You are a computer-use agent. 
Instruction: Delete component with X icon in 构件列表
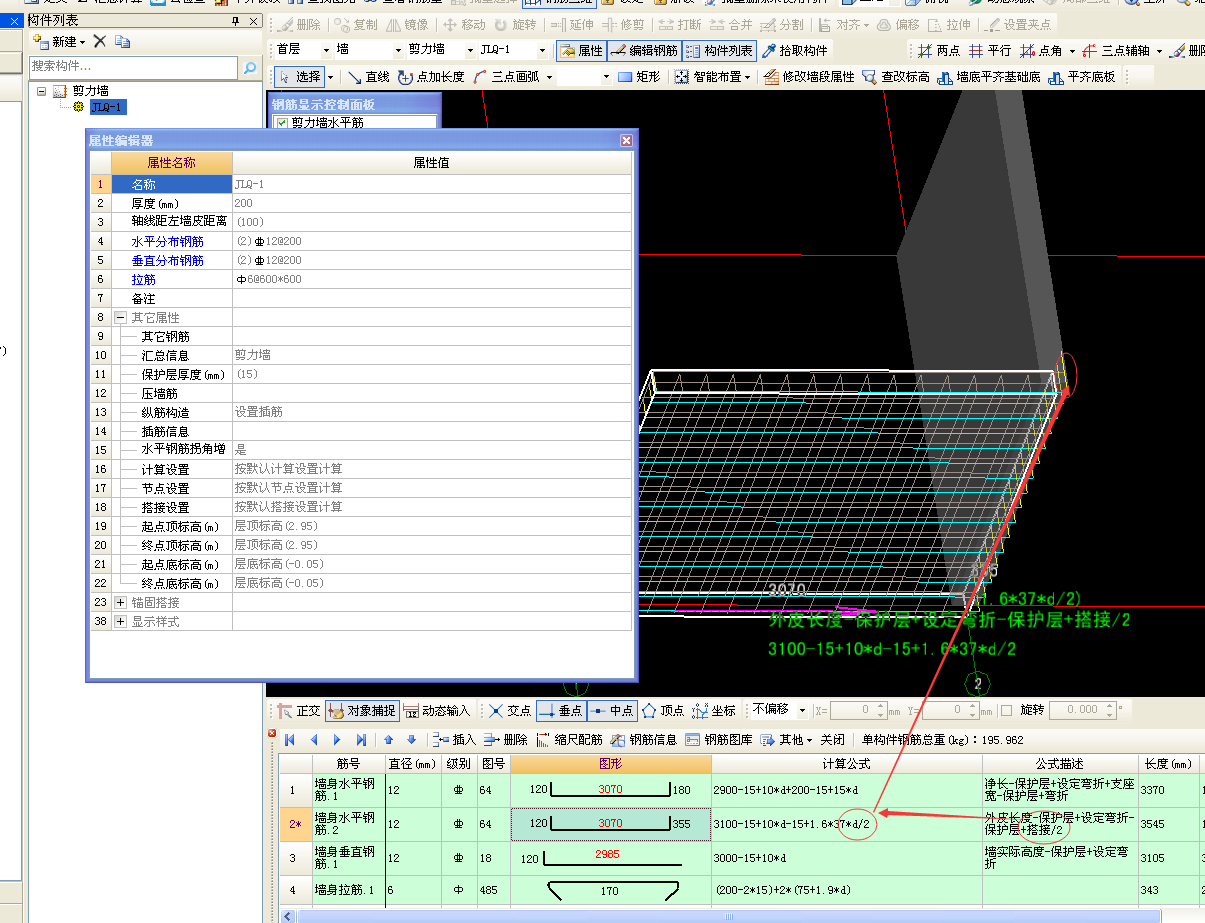click(x=99, y=41)
